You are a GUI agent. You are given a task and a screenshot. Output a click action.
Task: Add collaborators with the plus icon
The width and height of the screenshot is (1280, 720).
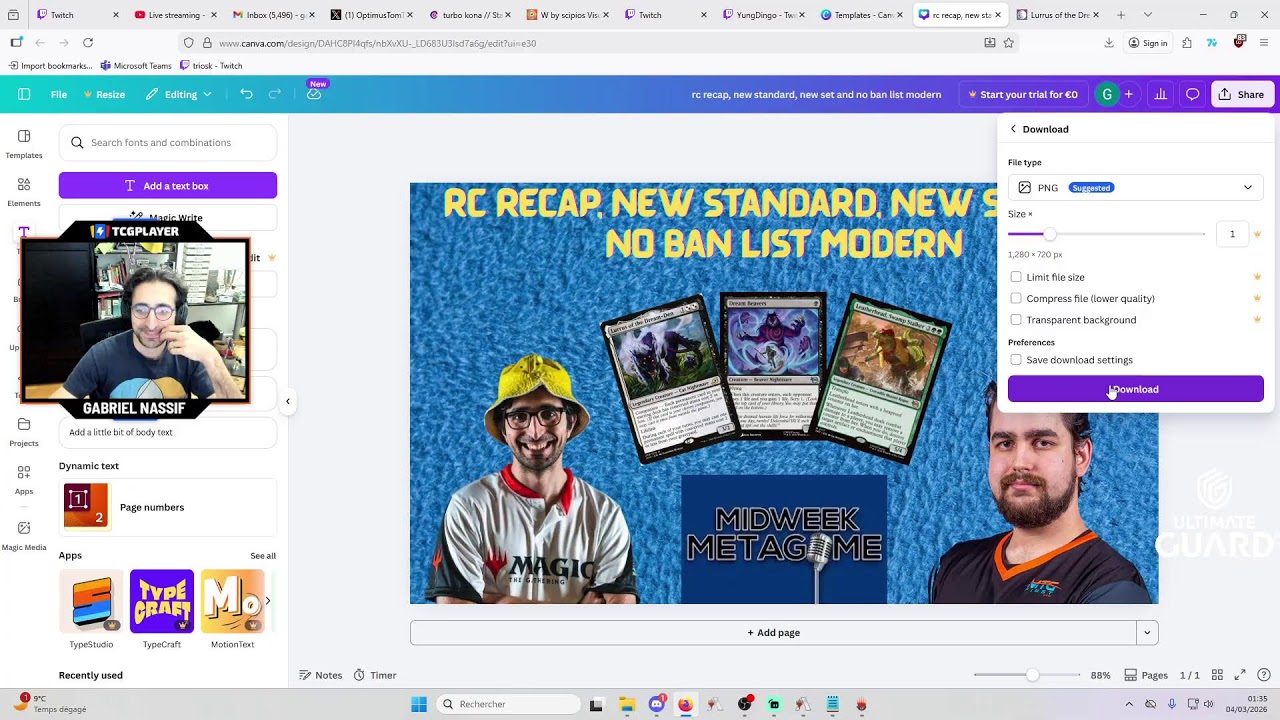click(1128, 94)
